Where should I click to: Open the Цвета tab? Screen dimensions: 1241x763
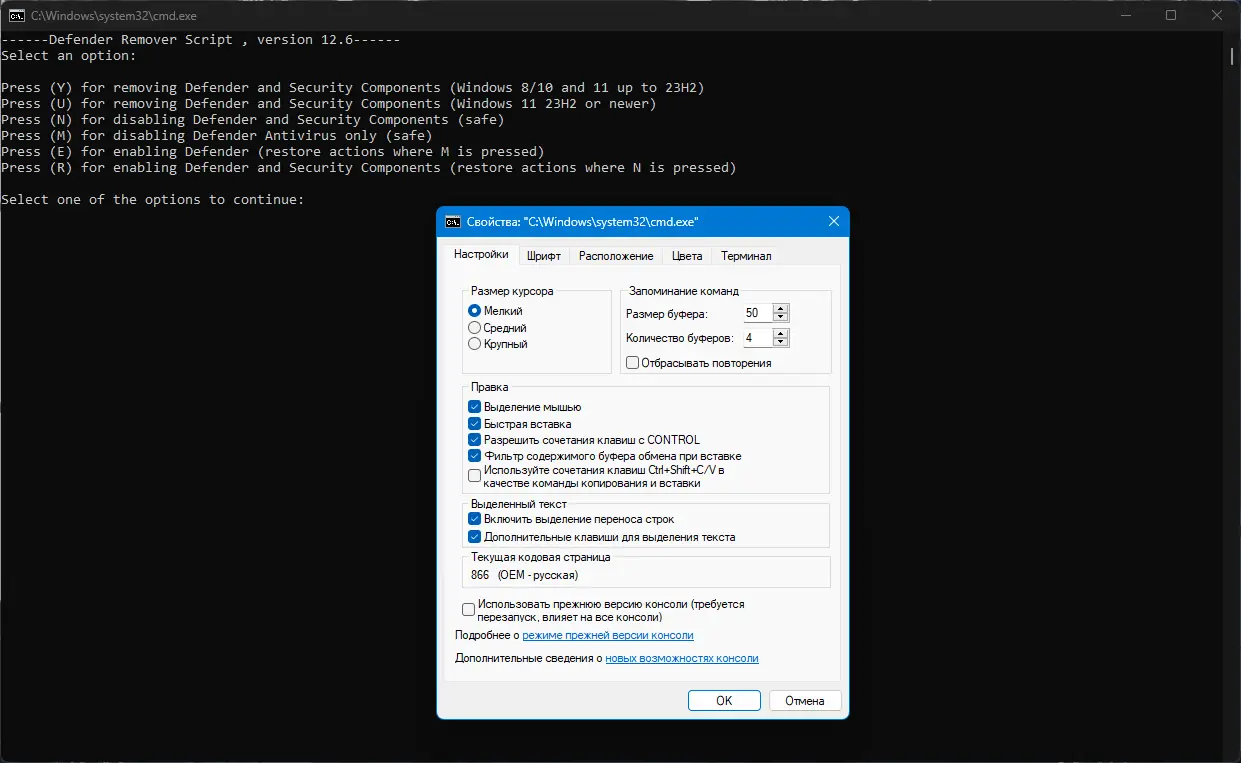click(x=687, y=256)
